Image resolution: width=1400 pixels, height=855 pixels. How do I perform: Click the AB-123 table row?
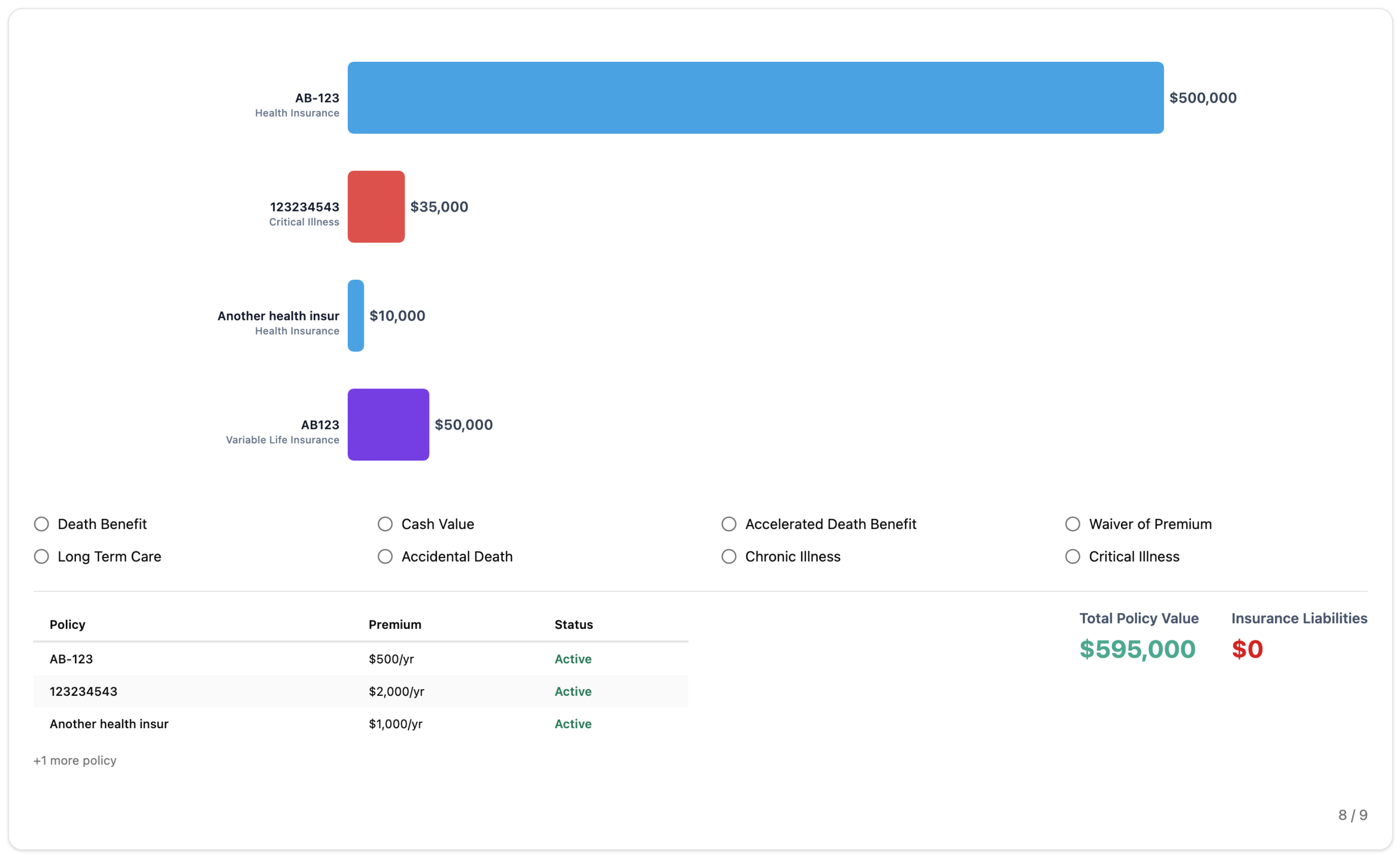point(360,659)
